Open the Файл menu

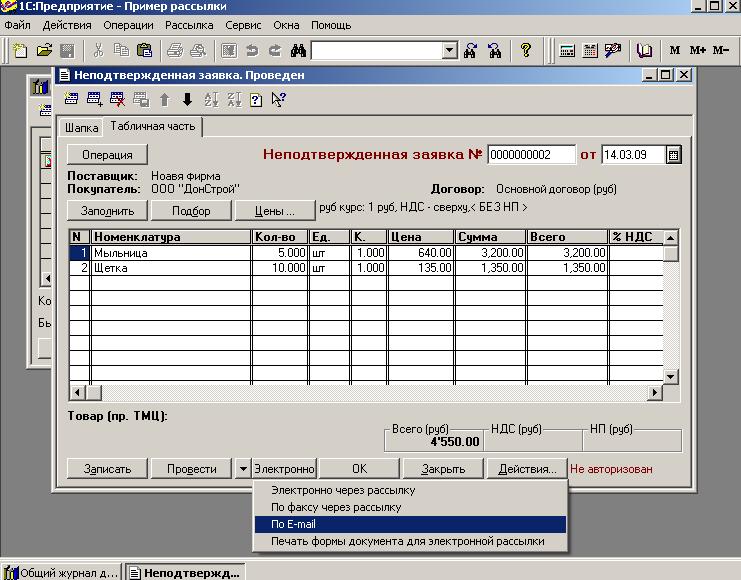(x=18, y=25)
